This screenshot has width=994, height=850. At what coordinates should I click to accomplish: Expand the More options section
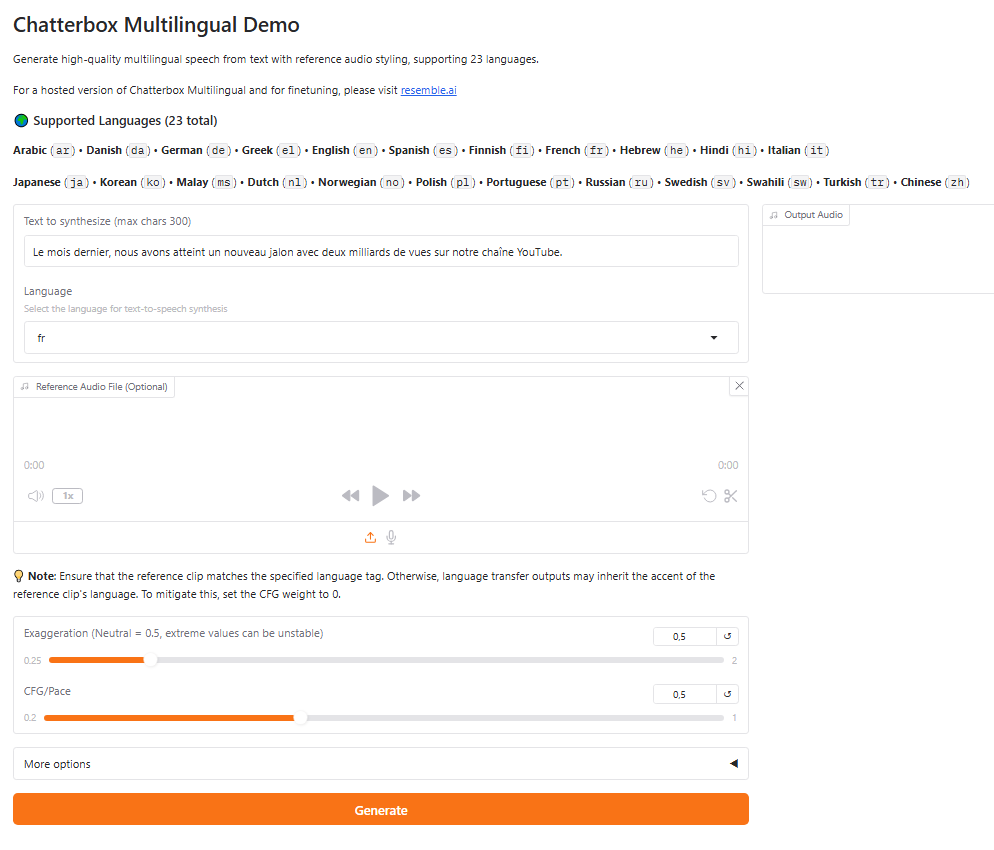coord(381,764)
